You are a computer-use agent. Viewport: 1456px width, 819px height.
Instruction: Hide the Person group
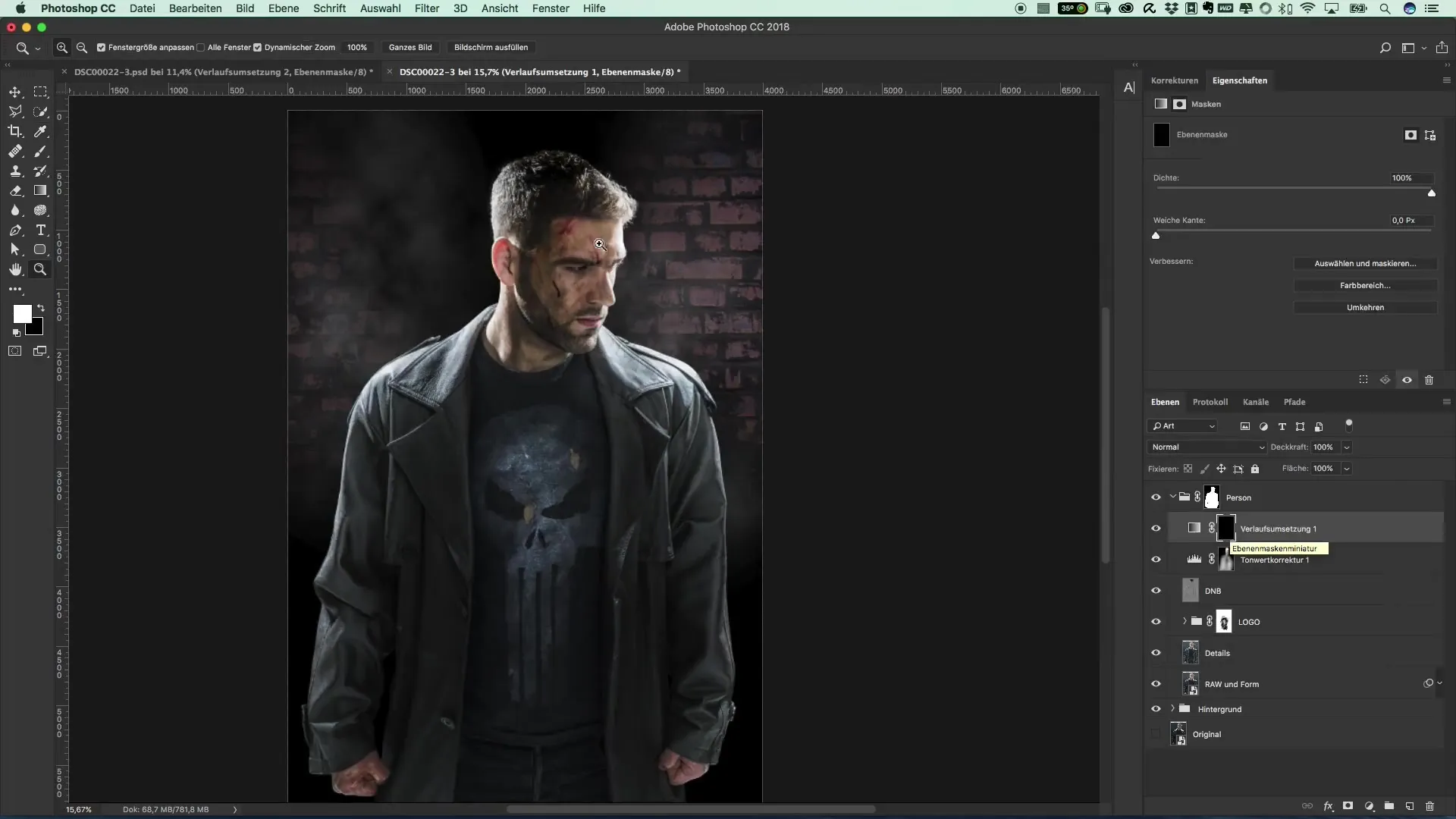(1156, 497)
